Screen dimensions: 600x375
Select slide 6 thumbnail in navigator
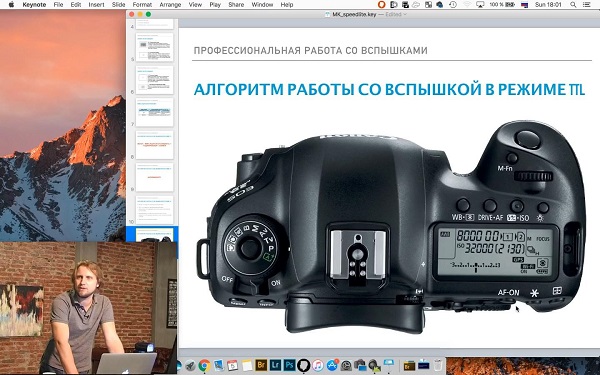click(155, 80)
